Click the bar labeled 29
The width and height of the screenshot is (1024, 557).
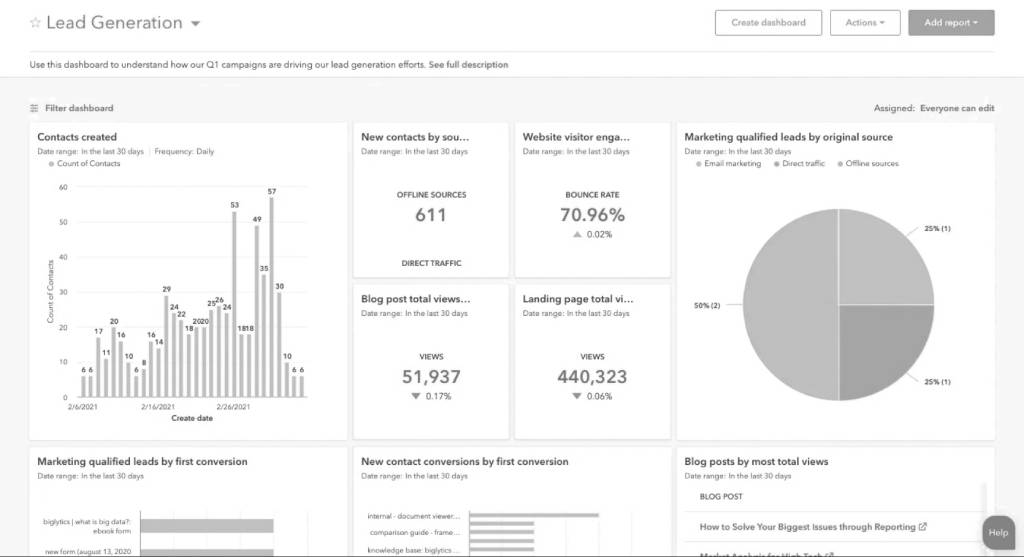(167, 346)
